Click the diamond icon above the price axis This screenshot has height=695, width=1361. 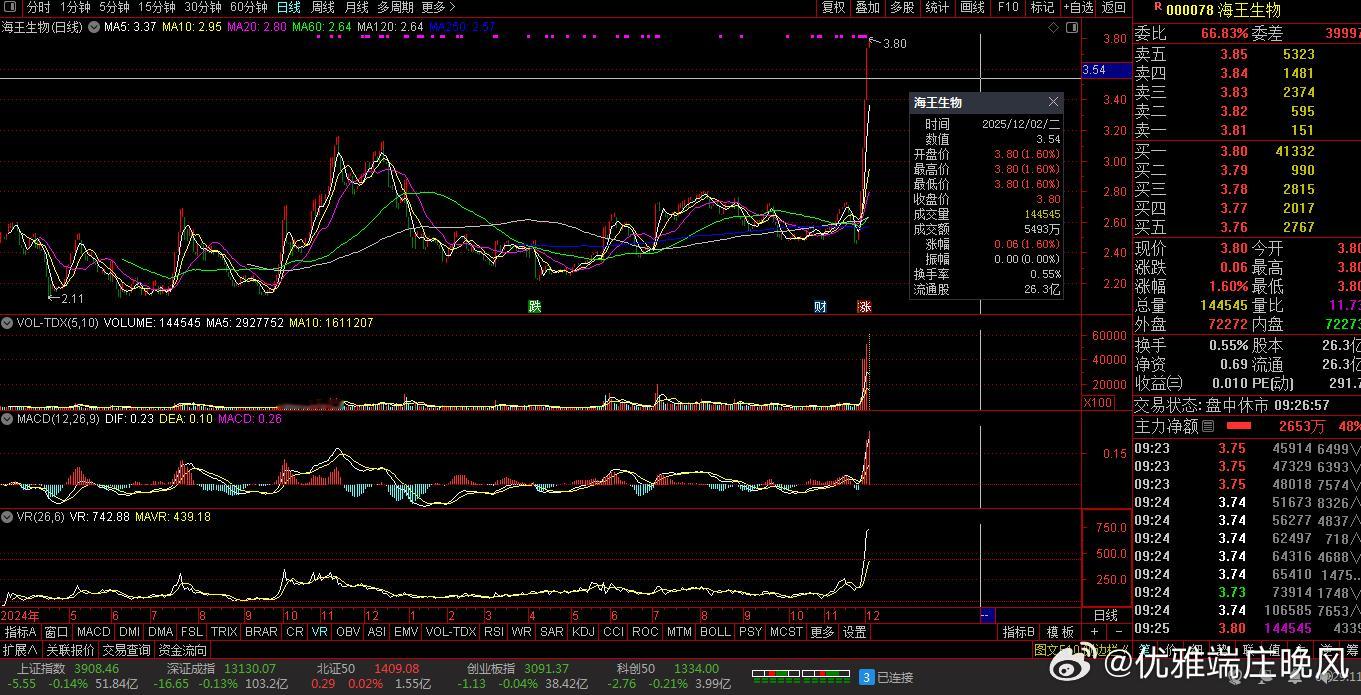click(x=1054, y=28)
